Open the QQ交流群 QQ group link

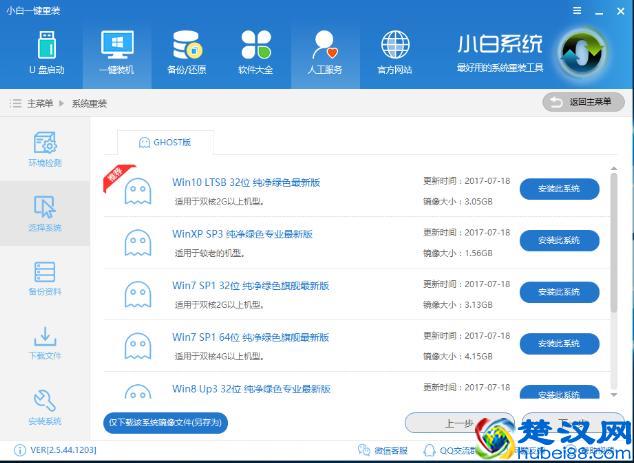450,450
